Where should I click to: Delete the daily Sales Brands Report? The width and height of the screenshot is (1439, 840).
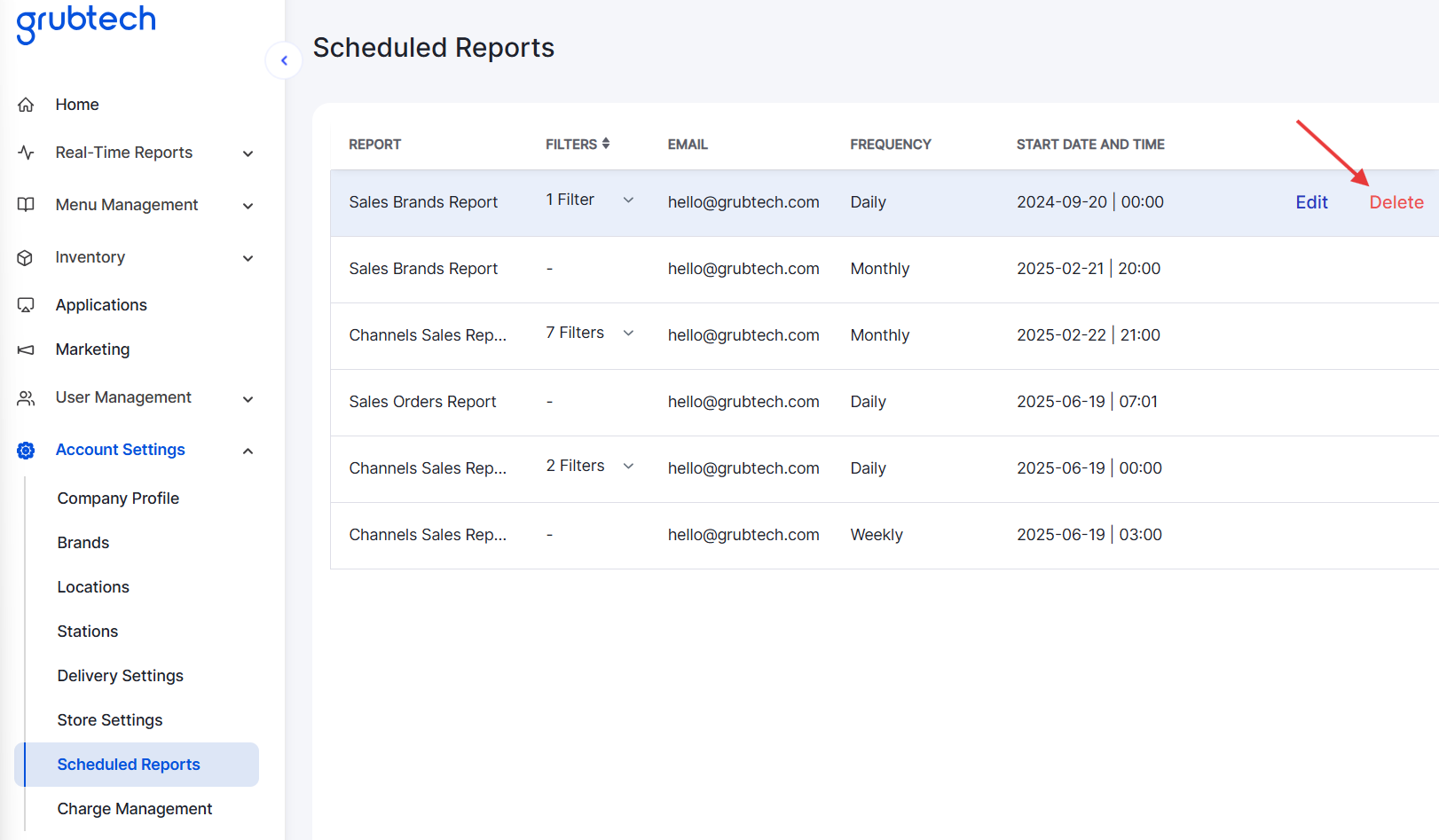click(x=1396, y=202)
